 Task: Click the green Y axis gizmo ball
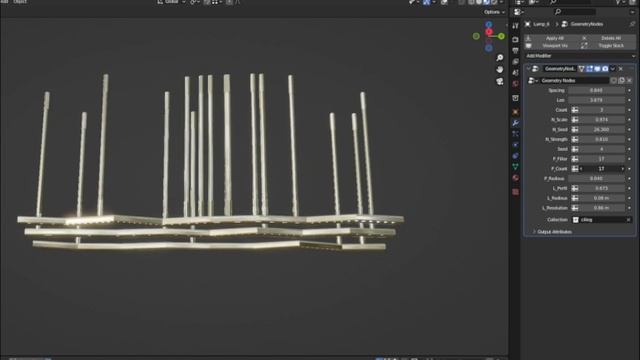pos(501,36)
